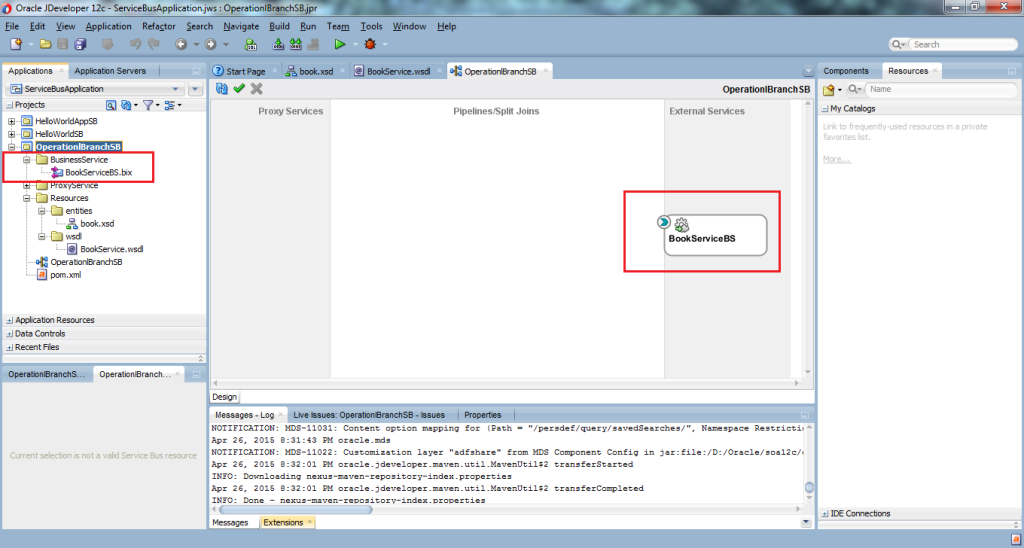Click the Make project toolbar icon
Viewport: 1024px width, 548px height.
(x=278, y=44)
